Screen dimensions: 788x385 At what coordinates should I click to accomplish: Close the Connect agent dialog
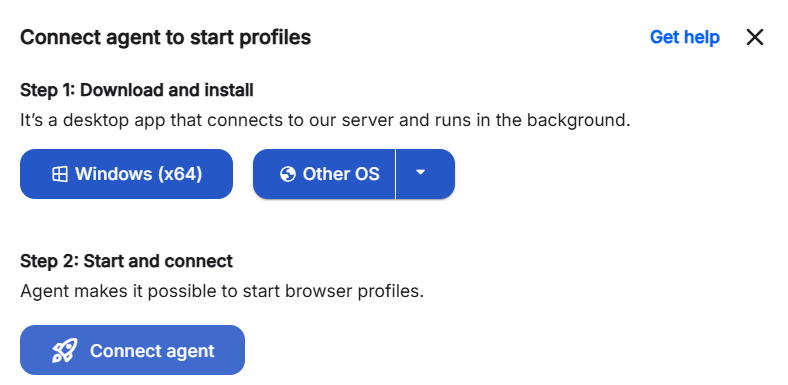tap(755, 37)
